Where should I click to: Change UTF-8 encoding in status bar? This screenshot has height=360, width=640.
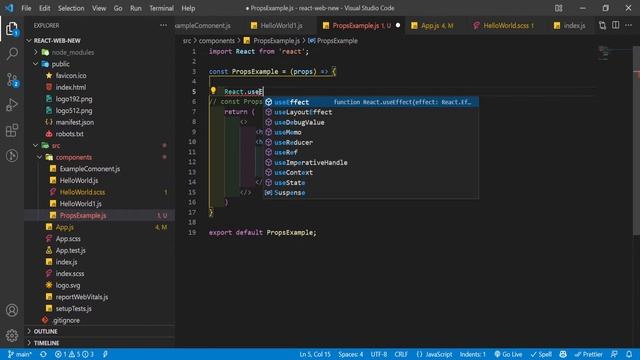click(379, 354)
